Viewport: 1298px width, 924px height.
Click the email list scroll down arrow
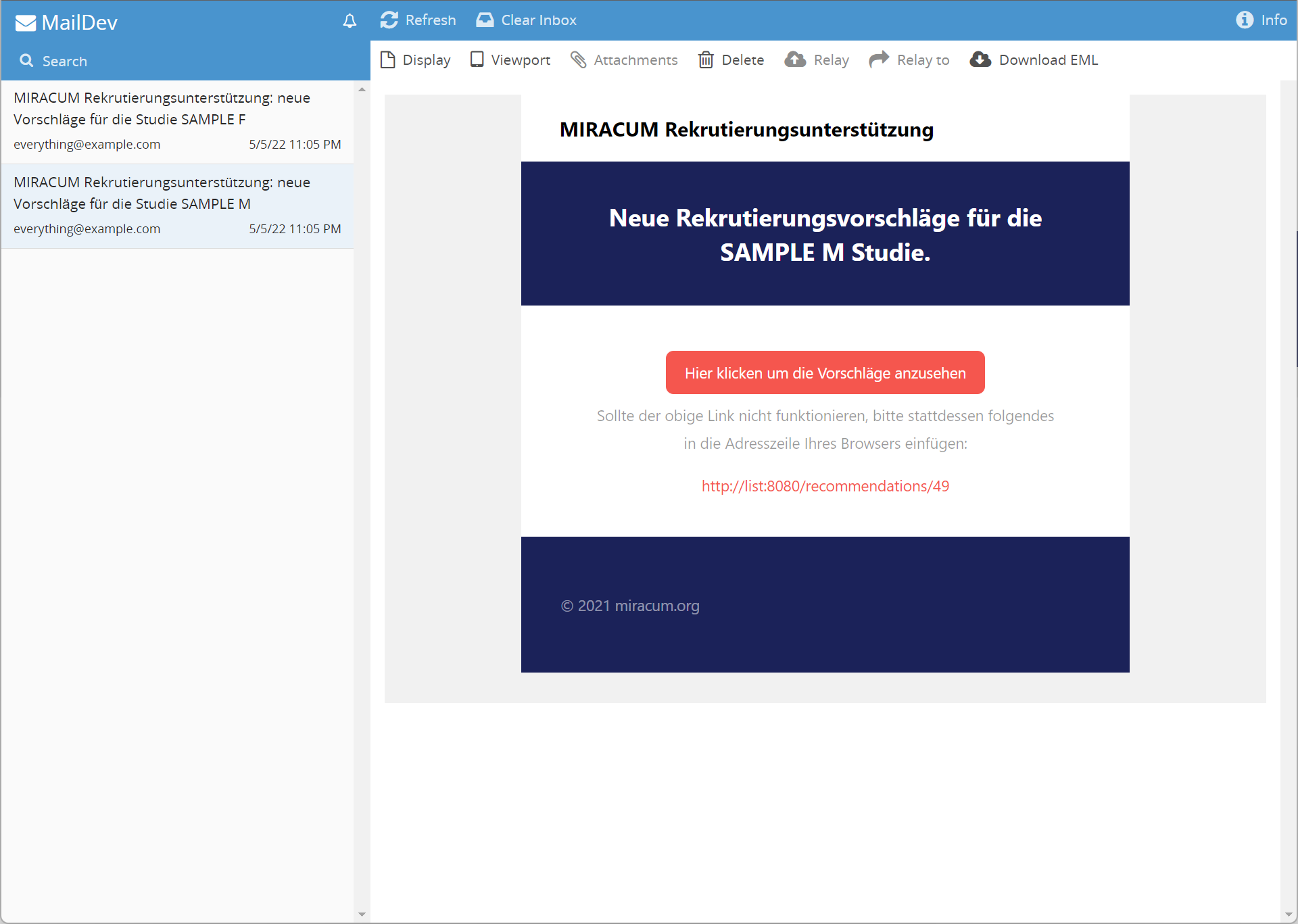(x=362, y=914)
